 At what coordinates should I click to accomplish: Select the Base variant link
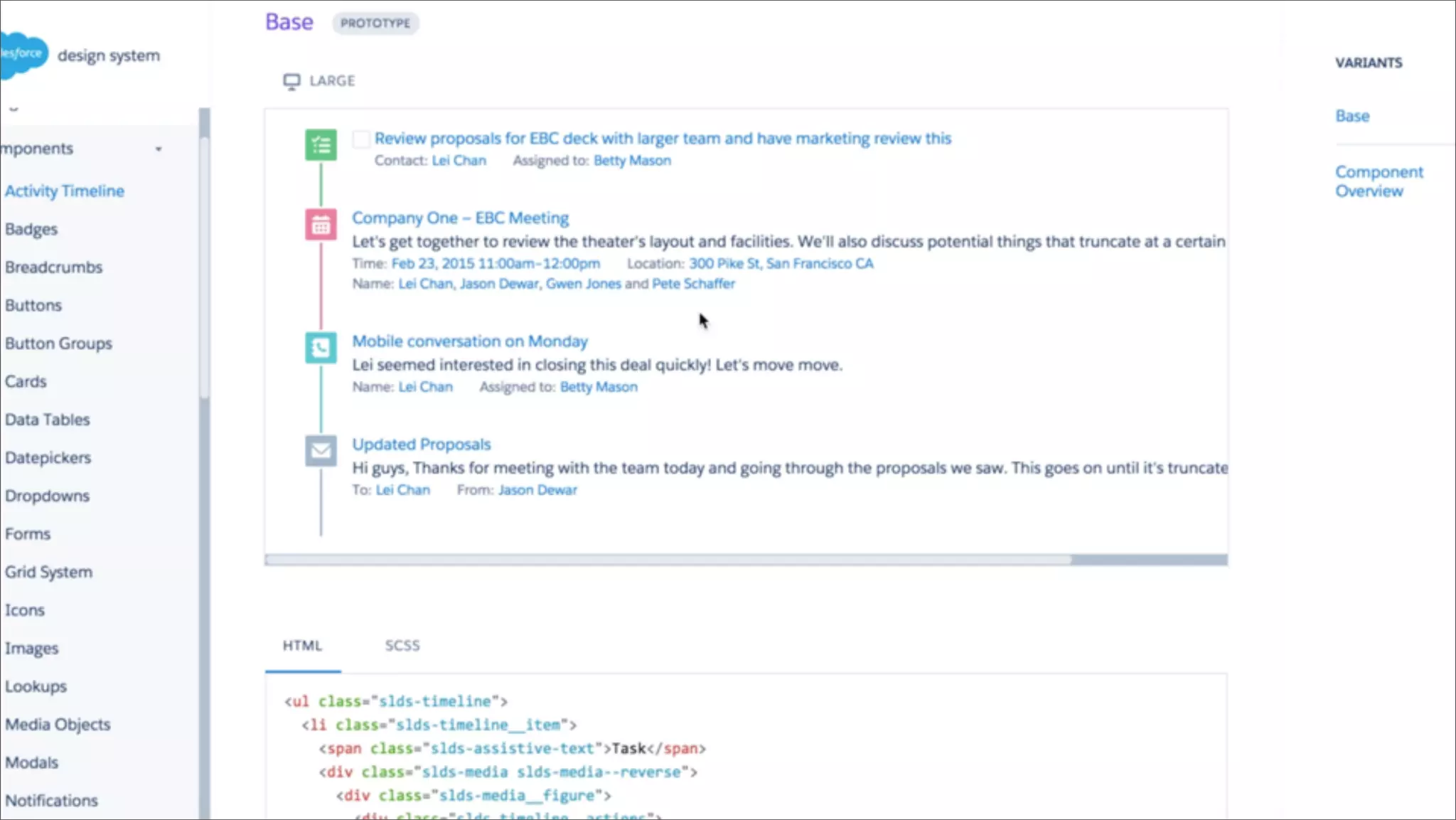[1351, 116]
